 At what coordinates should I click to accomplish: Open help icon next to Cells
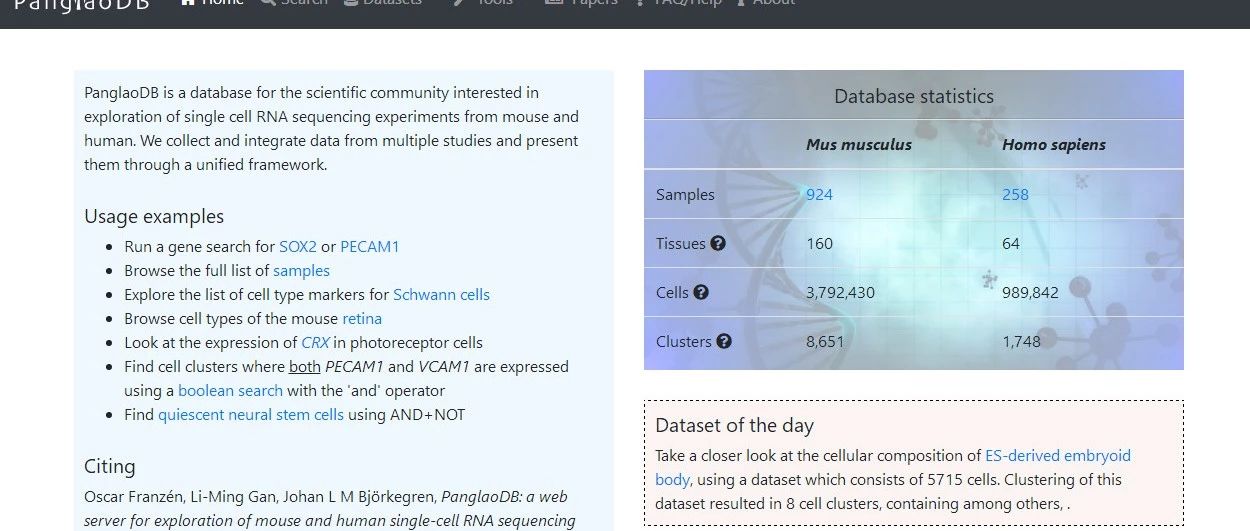click(701, 293)
